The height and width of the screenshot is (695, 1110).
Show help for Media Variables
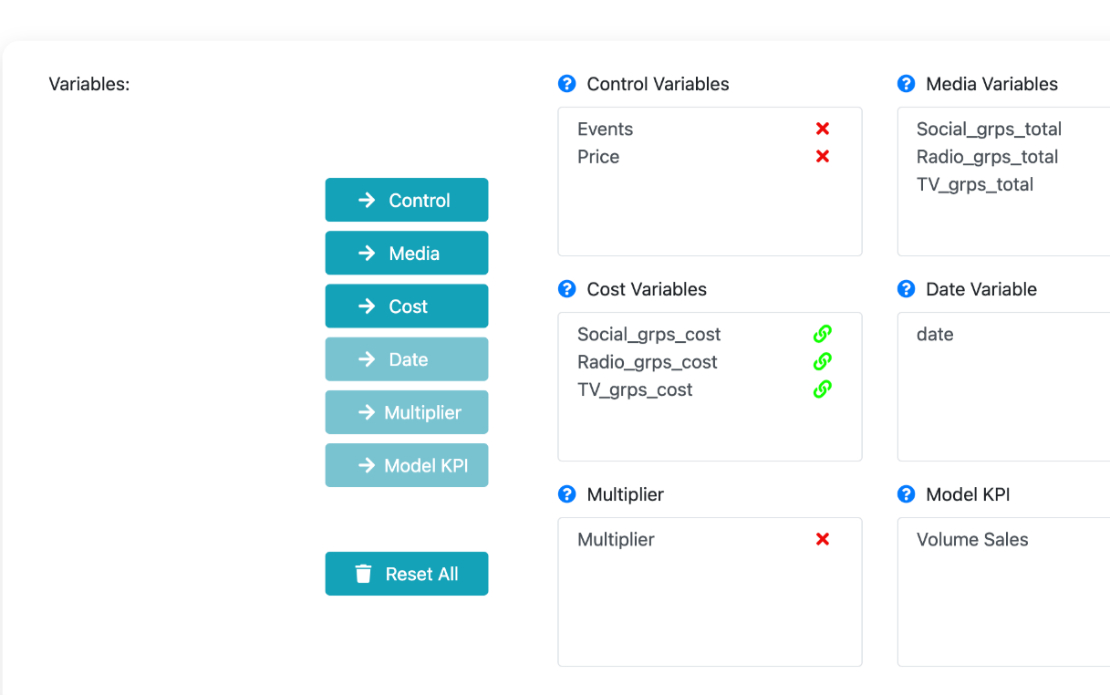tap(906, 84)
